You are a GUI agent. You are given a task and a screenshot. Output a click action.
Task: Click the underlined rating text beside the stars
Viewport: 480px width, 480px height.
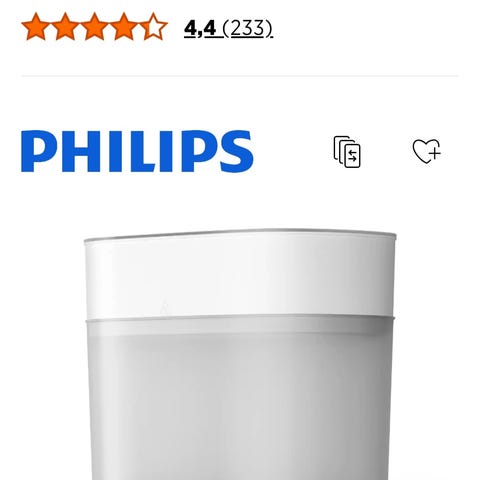(228, 29)
